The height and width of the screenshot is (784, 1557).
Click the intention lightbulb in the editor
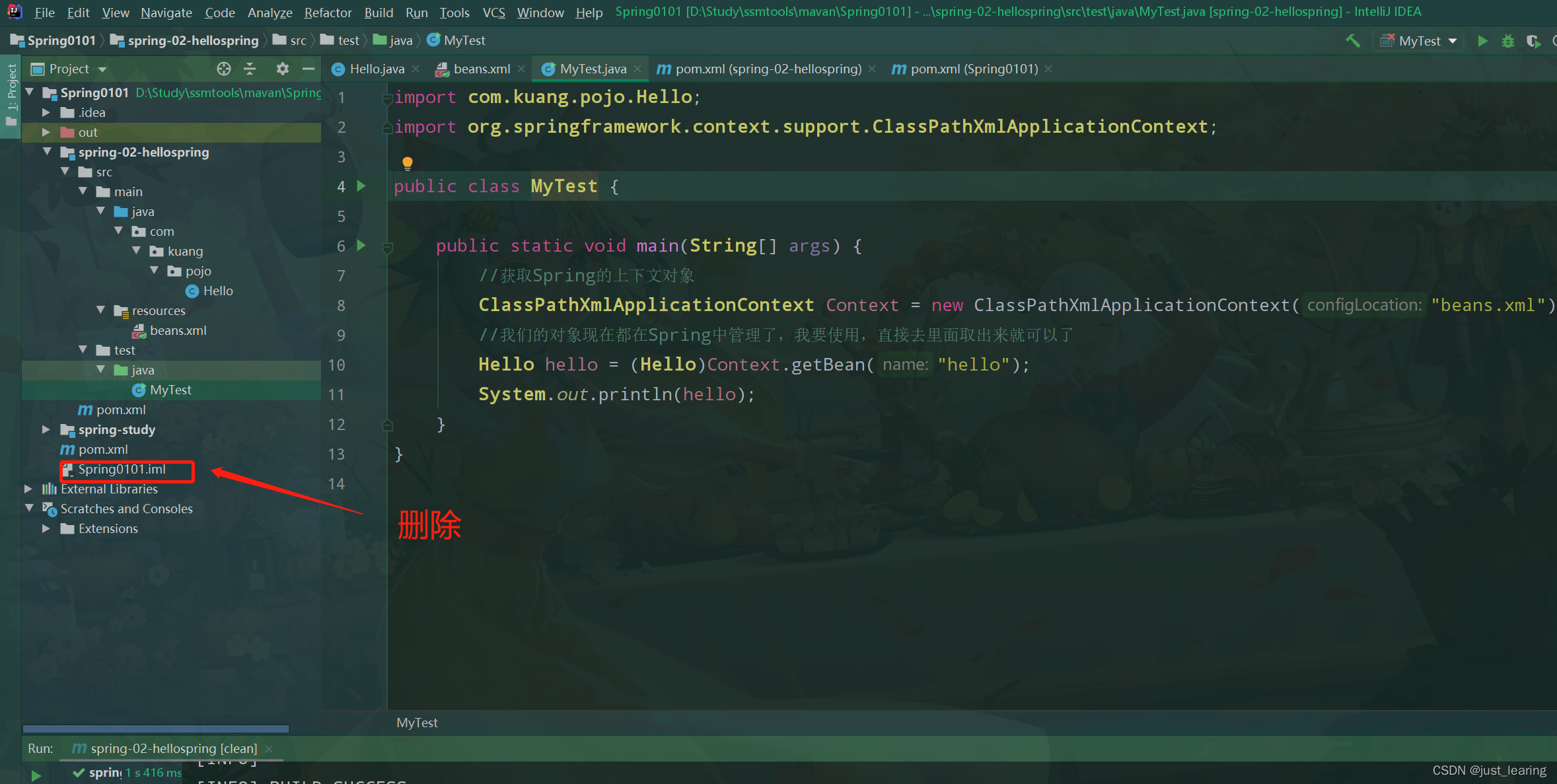point(407,162)
